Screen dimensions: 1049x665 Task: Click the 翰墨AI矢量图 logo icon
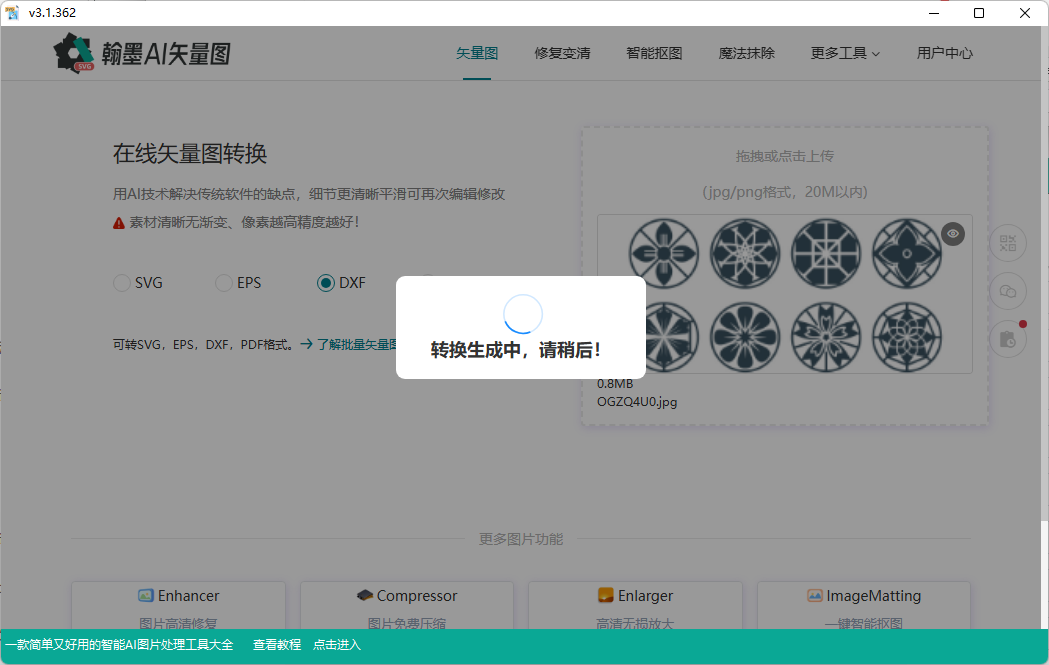pyautogui.click(x=75, y=52)
